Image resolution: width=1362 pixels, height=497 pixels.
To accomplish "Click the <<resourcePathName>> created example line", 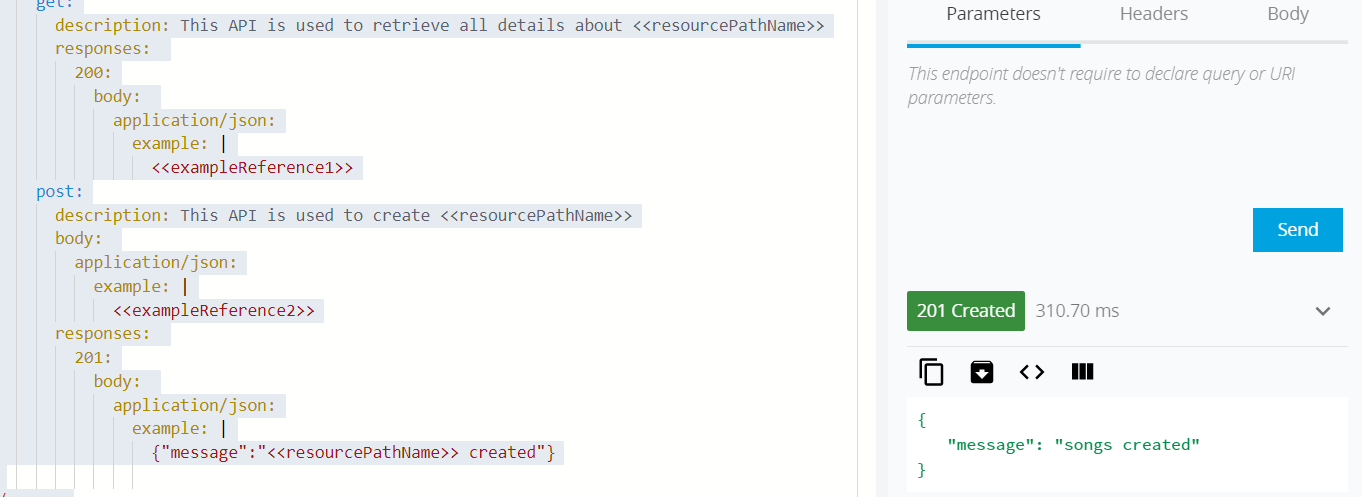I will (x=354, y=452).
